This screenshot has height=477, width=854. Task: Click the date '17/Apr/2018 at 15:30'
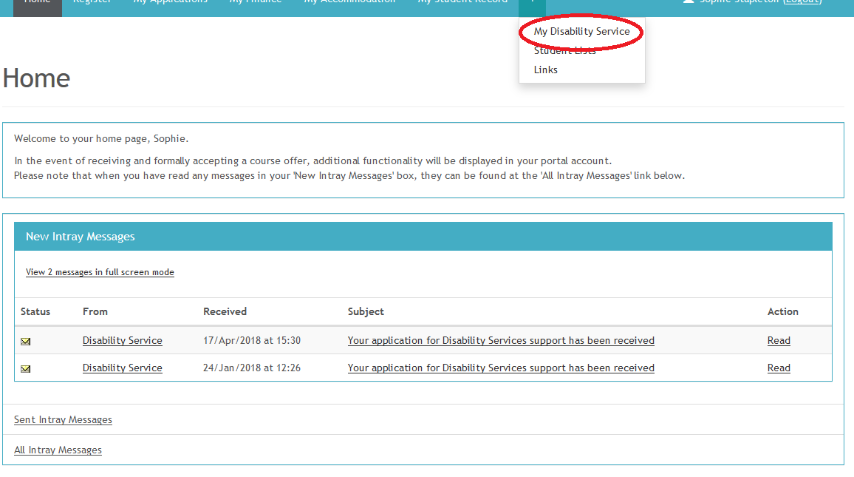(252, 340)
